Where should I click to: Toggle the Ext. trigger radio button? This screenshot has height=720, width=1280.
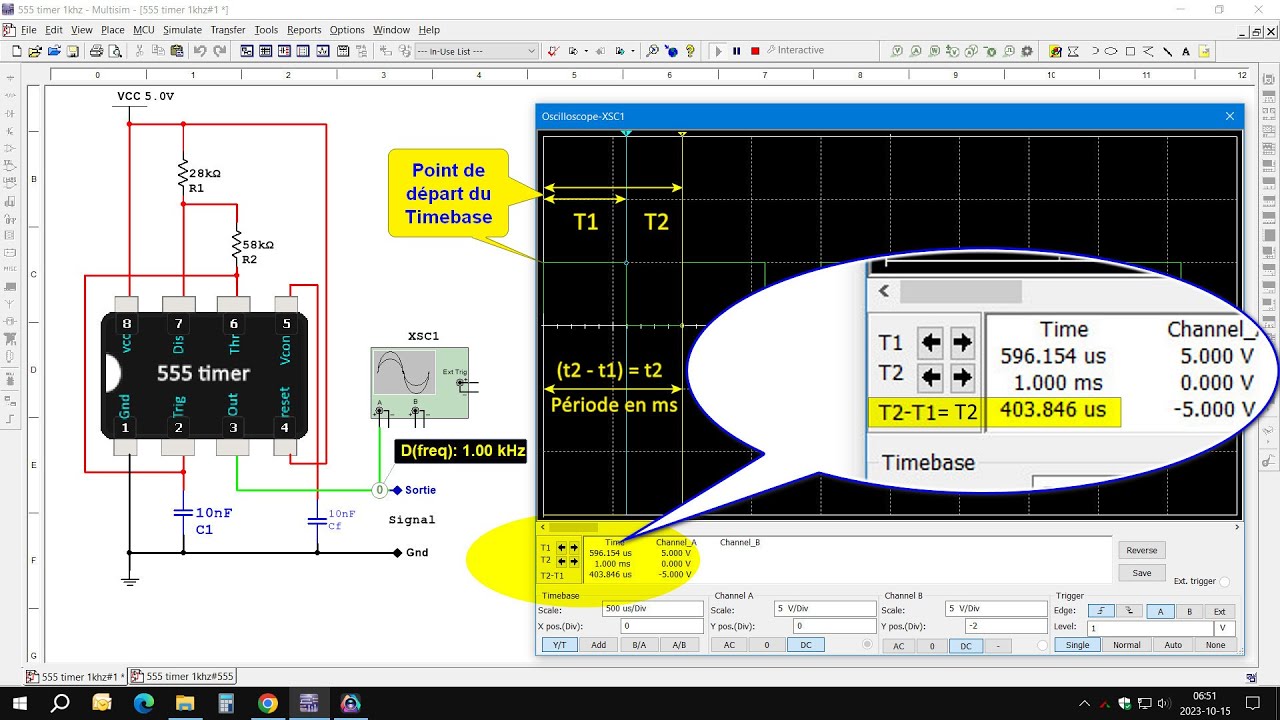click(1225, 581)
